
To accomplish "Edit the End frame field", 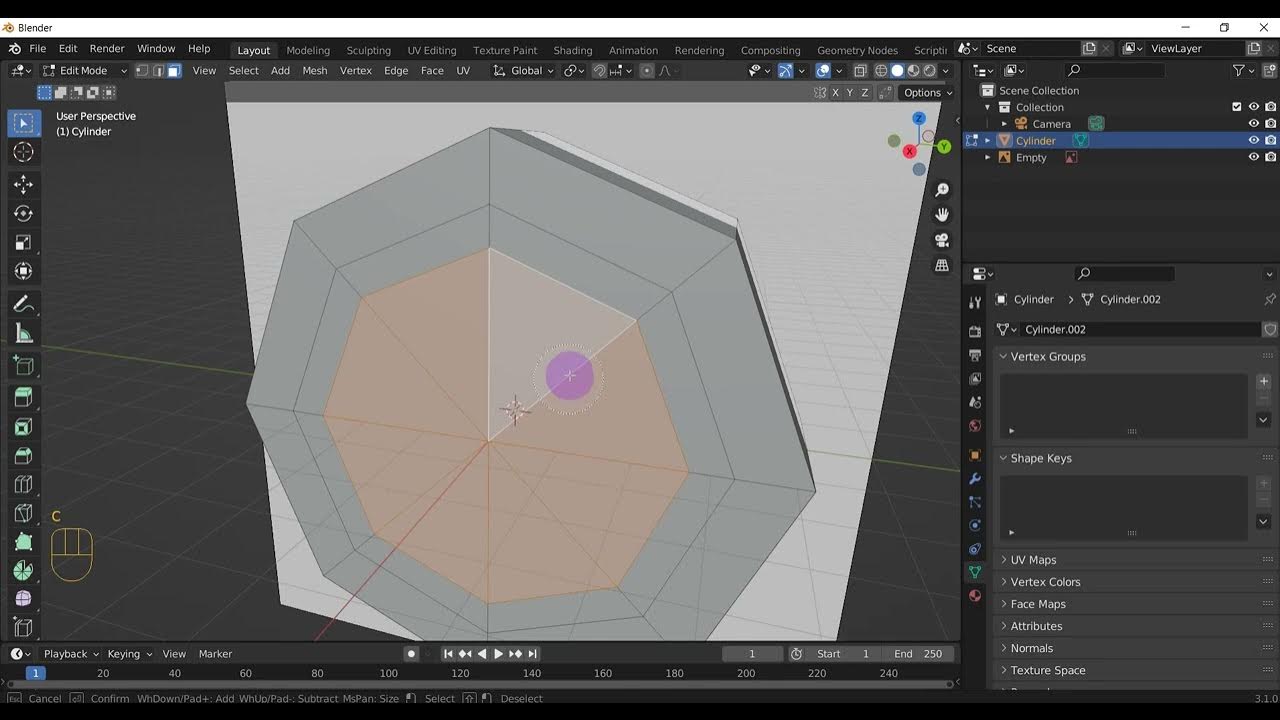I will pos(919,654).
